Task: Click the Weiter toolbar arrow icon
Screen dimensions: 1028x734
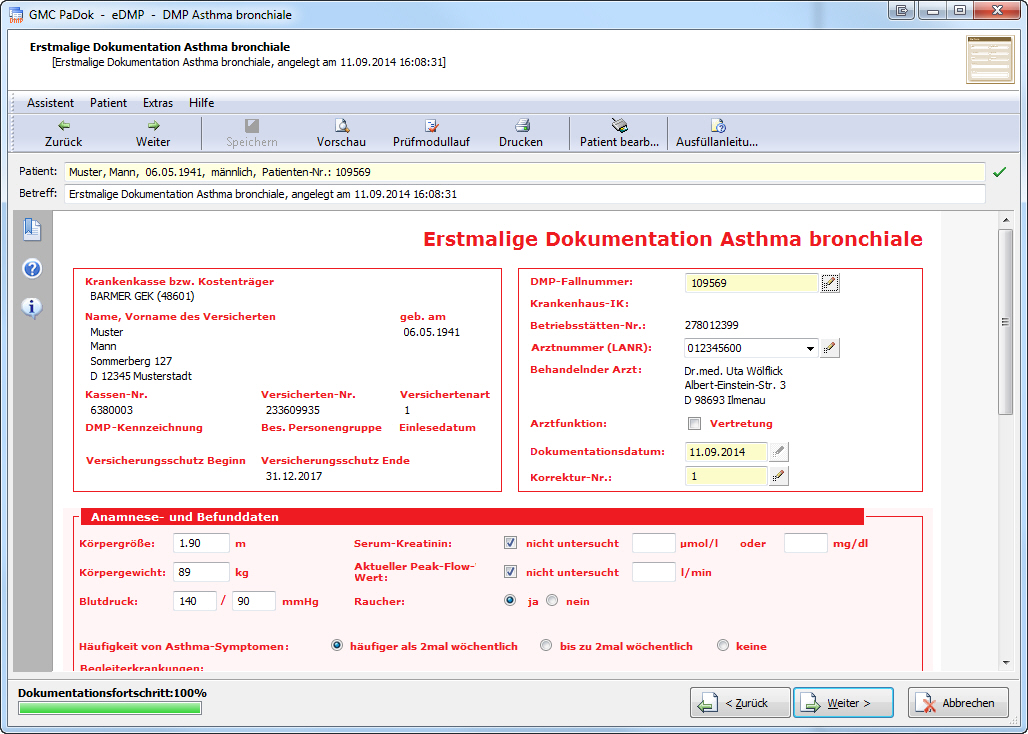Action: [x=153, y=125]
